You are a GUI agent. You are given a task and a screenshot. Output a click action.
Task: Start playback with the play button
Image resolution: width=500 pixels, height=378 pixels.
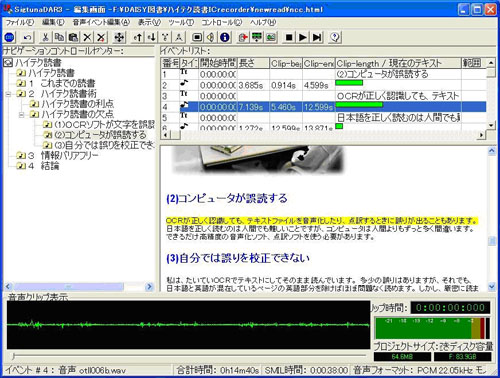click(x=303, y=37)
